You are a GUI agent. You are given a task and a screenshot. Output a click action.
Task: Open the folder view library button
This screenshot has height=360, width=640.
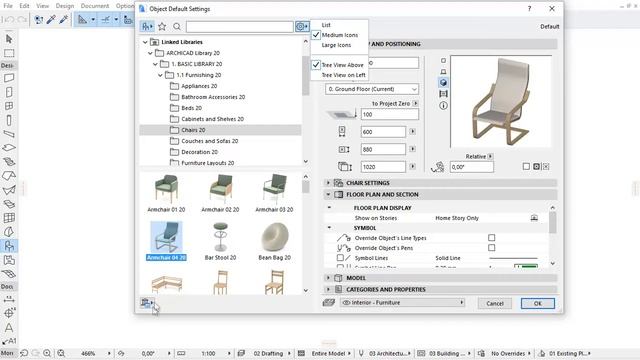[147, 27]
